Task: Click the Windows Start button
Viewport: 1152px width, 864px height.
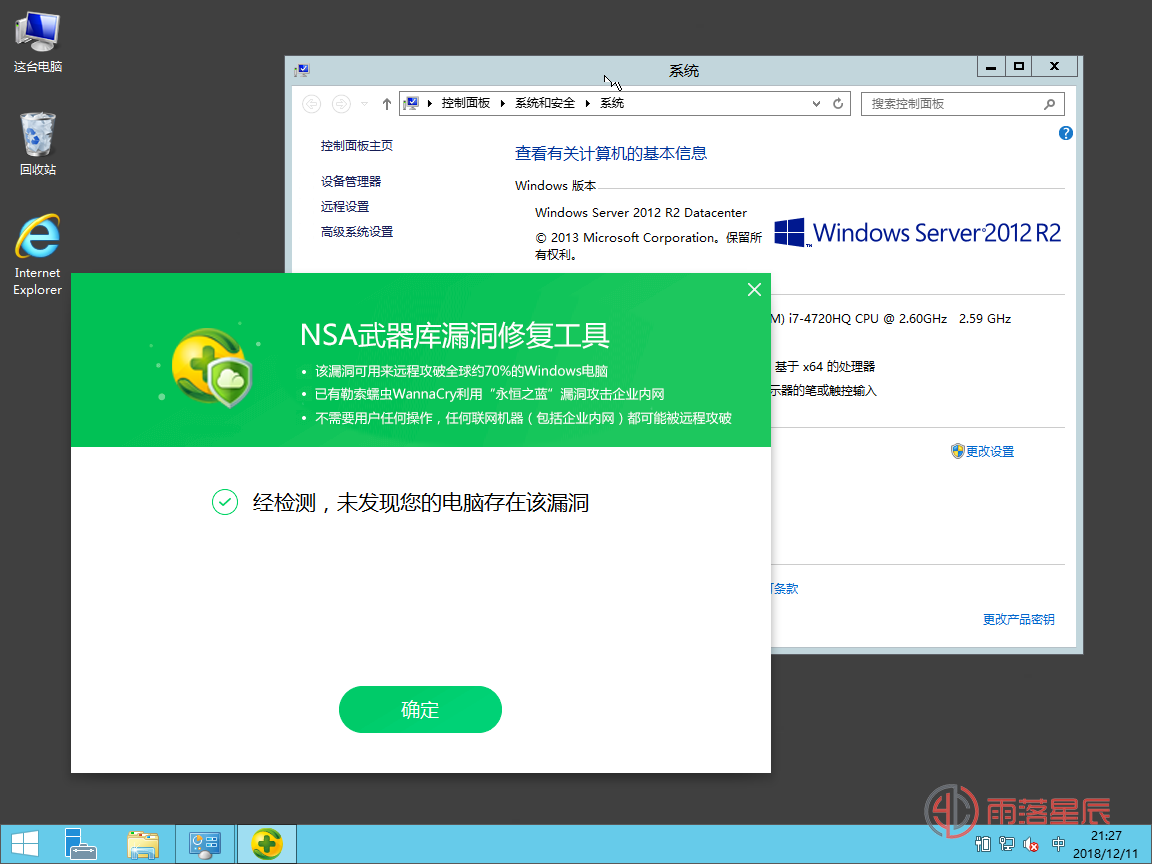Action: [x=25, y=844]
